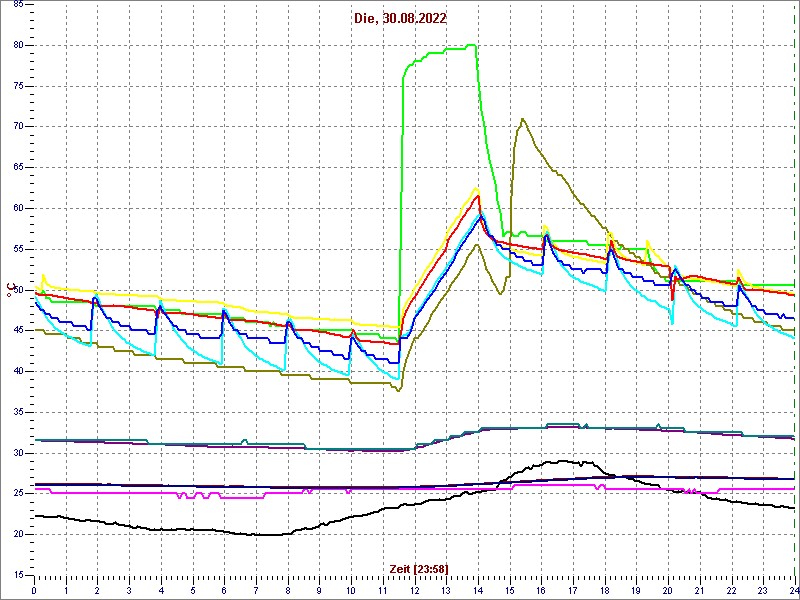The image size is (800, 600).
Task: Select the 45 value on the temperature axis
Action: point(17,331)
